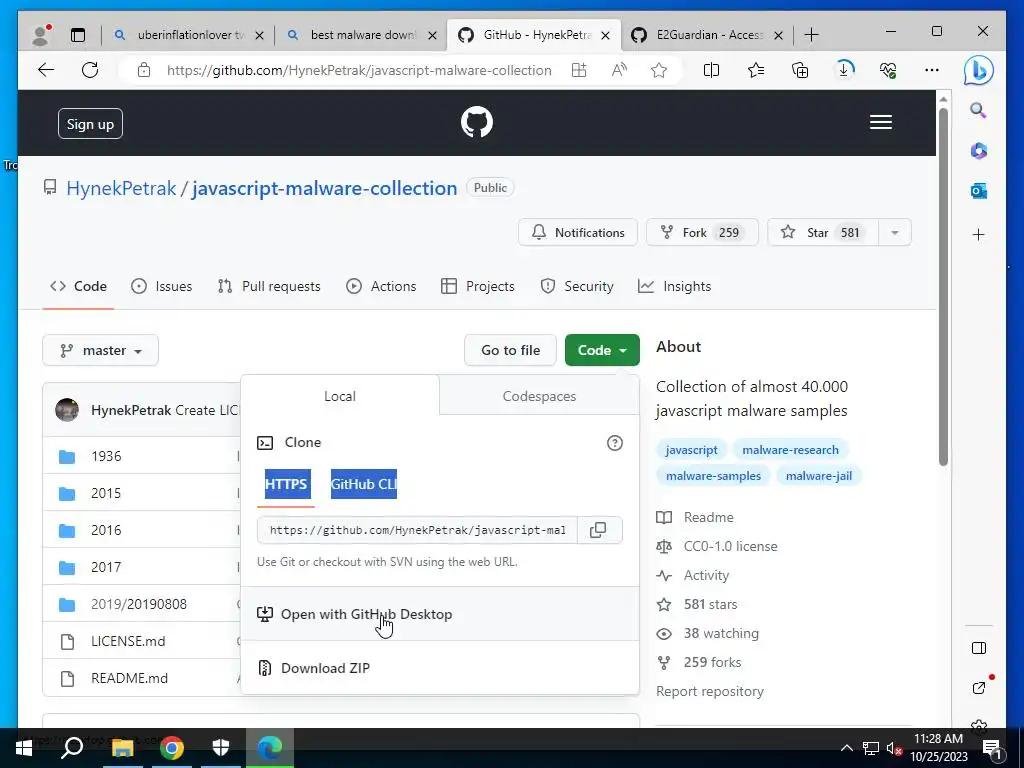The image size is (1024, 768).
Task: Open the CC0-1.0 license link
Action: [730, 546]
